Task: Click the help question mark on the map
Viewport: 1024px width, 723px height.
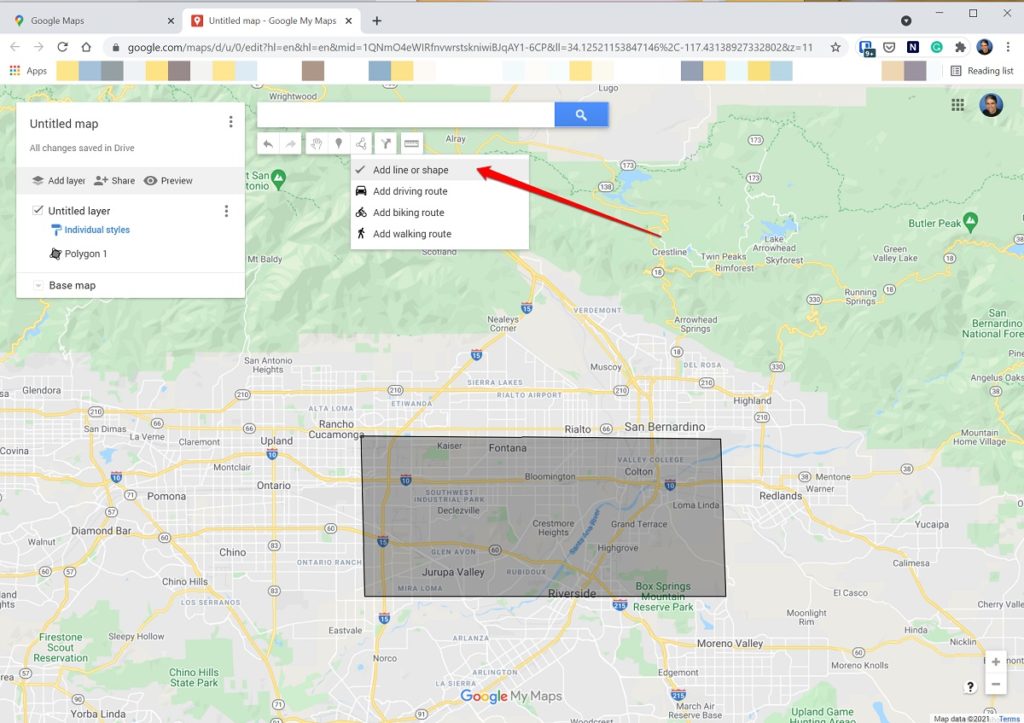Action: point(970,686)
